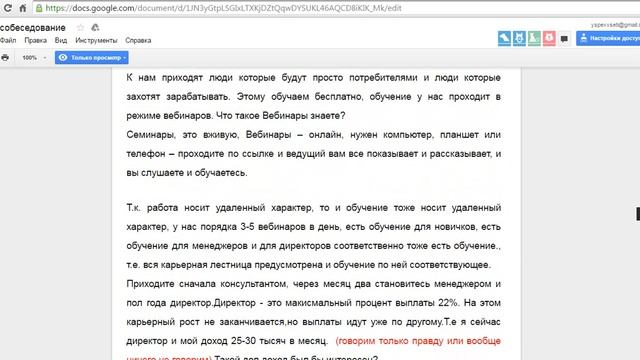Click the red text 'говорим только правду или вообще'
Screen dimensions: 640x360
(x=420, y=341)
